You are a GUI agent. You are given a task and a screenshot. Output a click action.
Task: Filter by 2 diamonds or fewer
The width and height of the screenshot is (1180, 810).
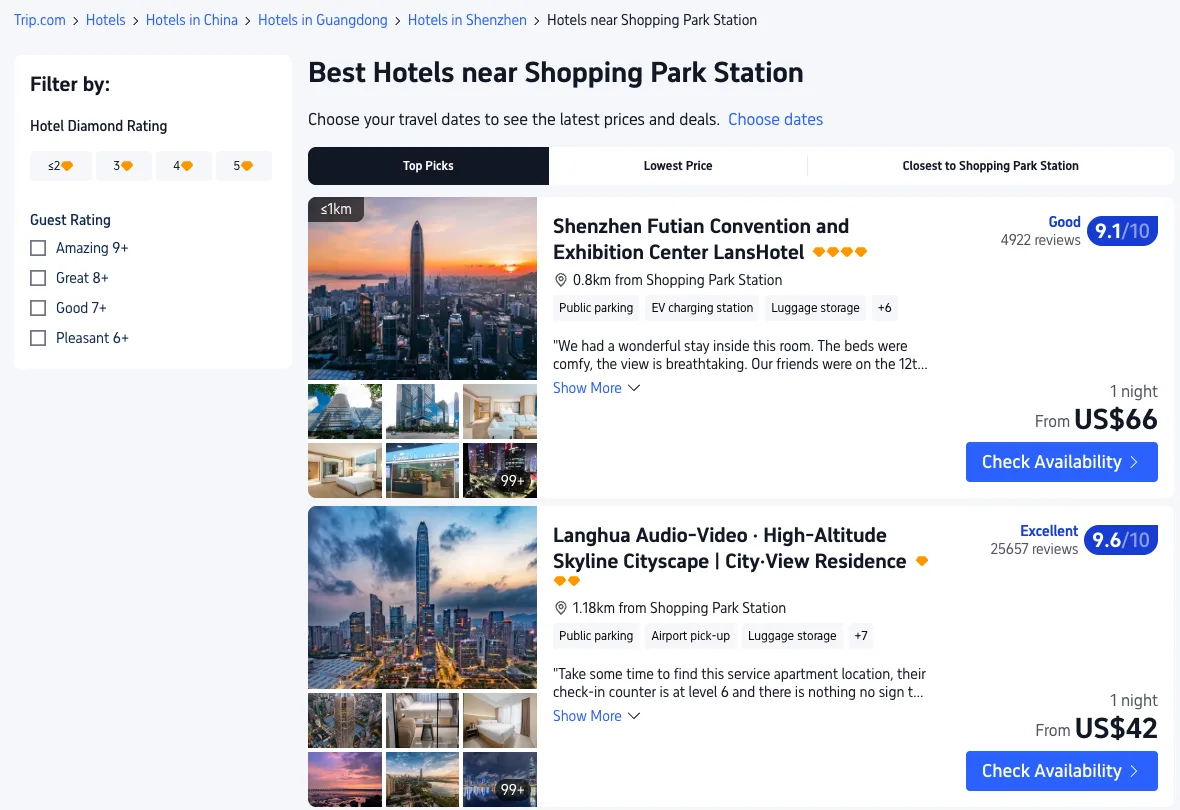click(x=61, y=166)
